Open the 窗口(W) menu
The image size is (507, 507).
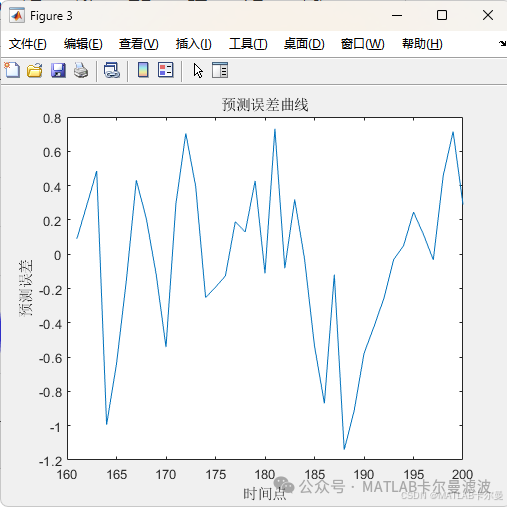[362, 44]
